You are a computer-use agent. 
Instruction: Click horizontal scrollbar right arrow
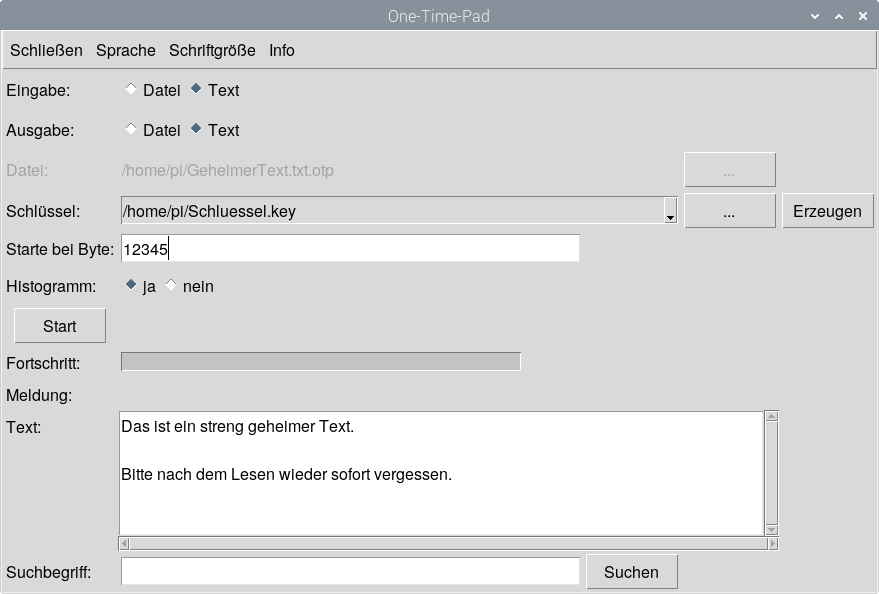(772, 544)
